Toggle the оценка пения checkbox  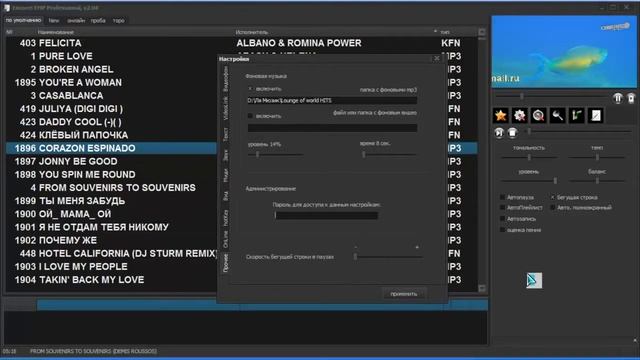(x=502, y=230)
